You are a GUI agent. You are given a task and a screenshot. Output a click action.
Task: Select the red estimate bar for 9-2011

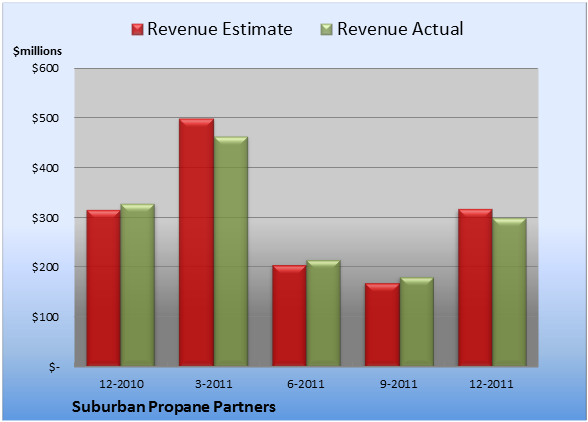[382, 324]
